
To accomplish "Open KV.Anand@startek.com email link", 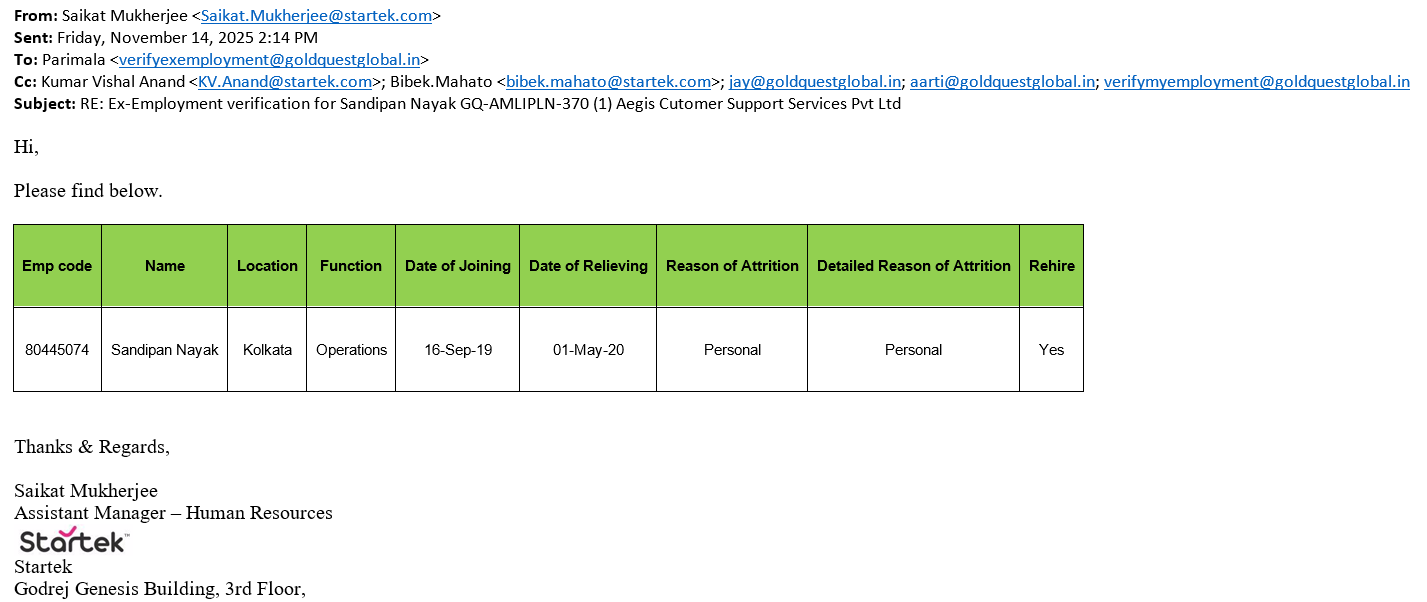I will (x=285, y=82).
